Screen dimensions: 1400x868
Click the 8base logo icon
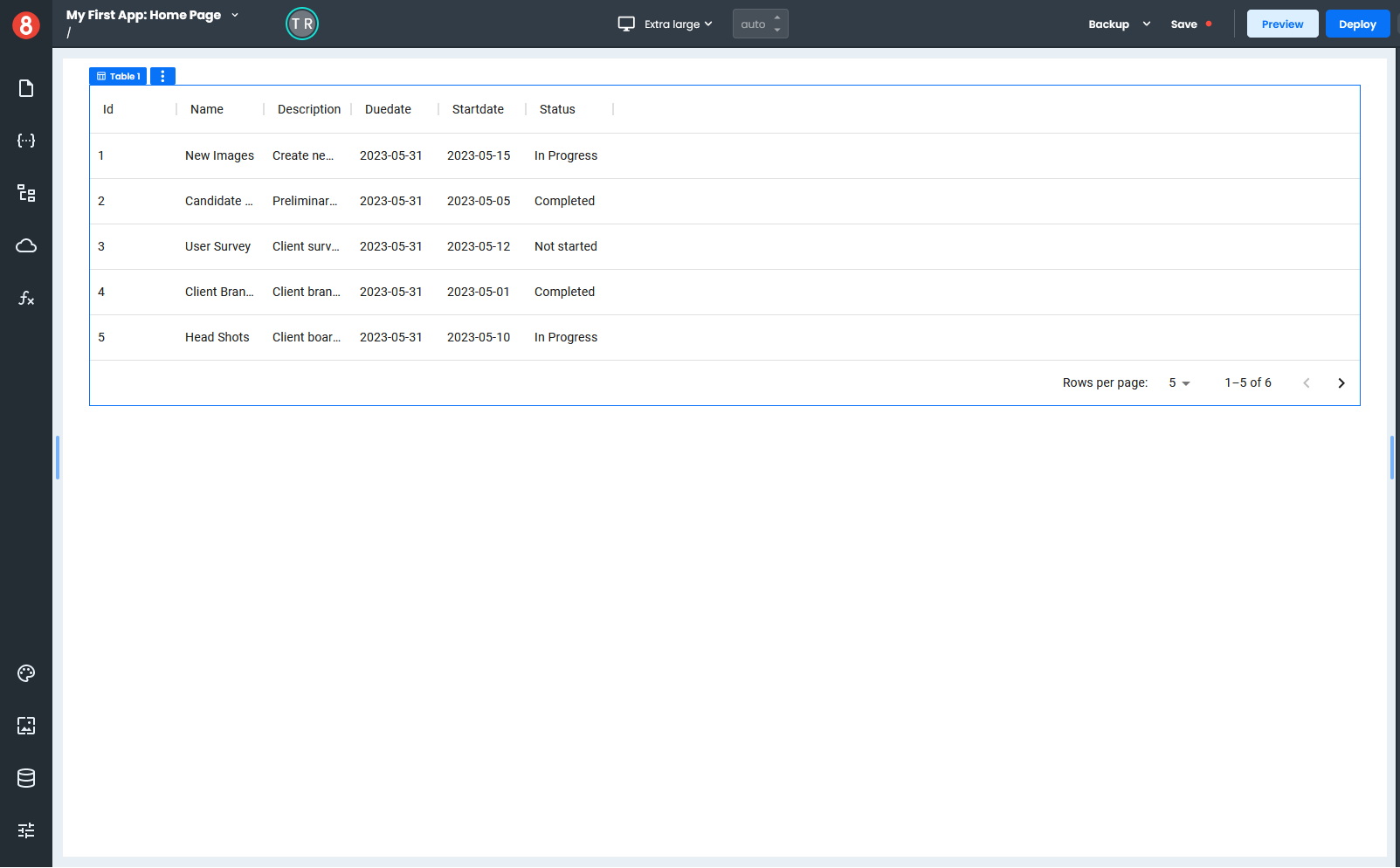click(26, 25)
